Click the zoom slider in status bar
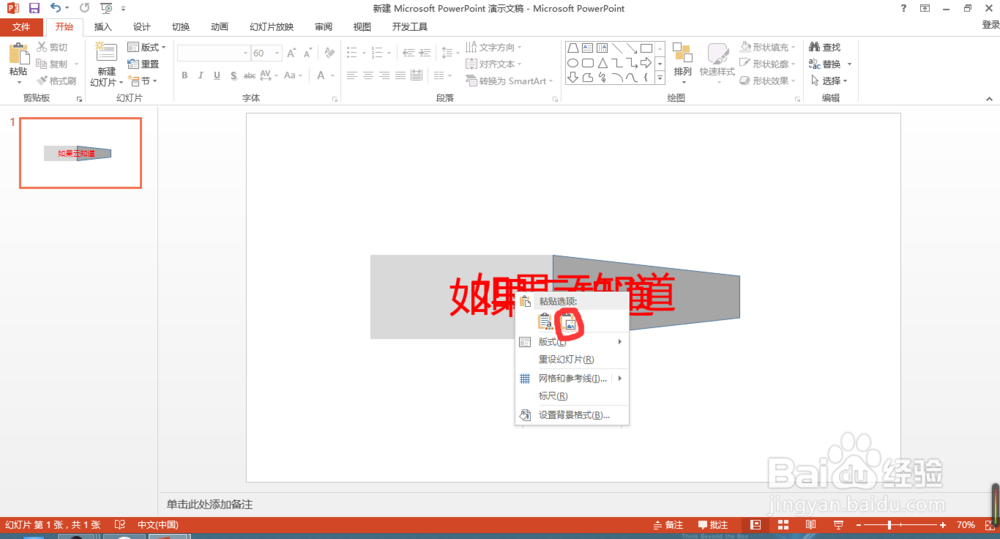 [901, 525]
